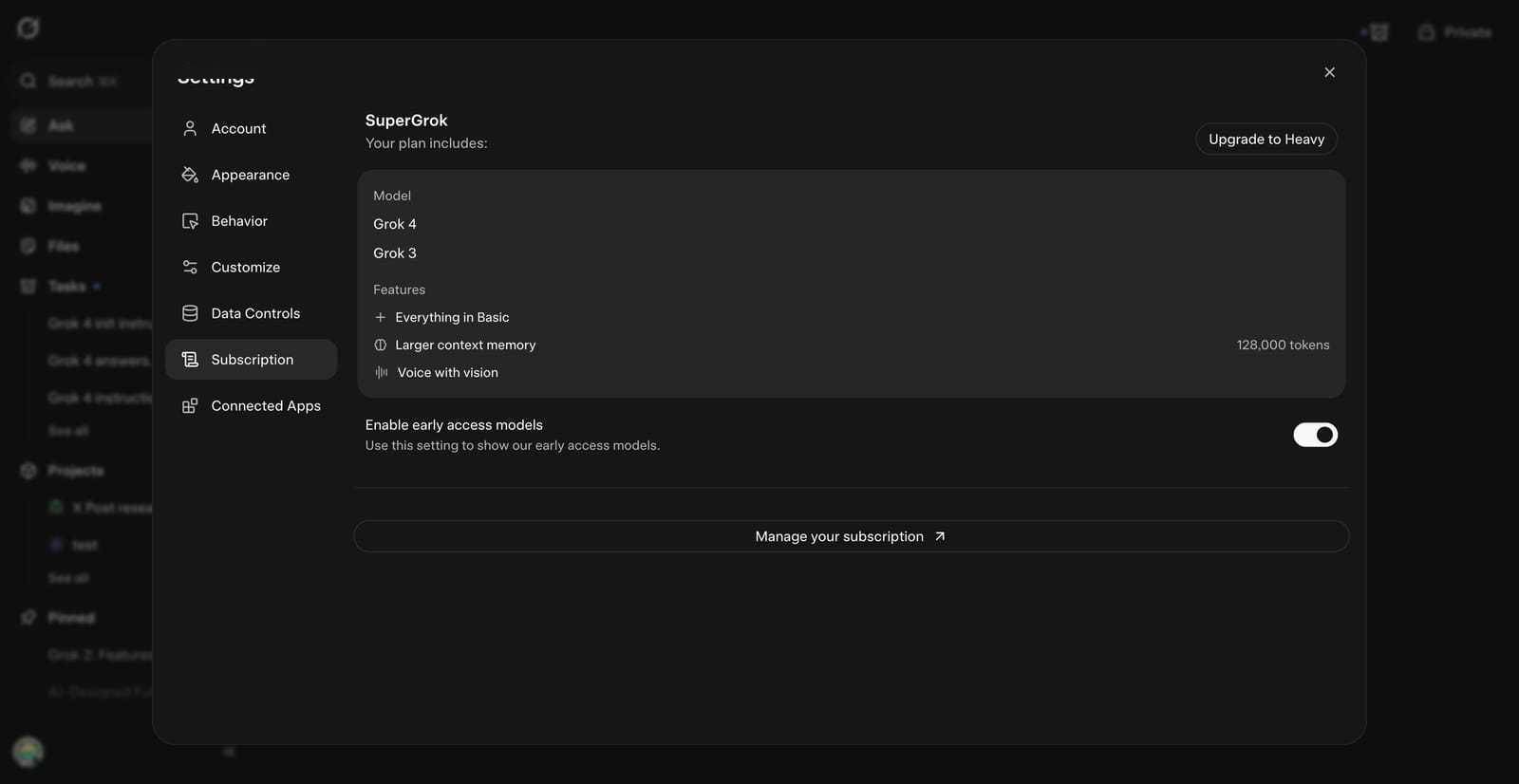Turn off the early access models switch
Viewport: 1519px width, 784px height.
pos(1315,435)
